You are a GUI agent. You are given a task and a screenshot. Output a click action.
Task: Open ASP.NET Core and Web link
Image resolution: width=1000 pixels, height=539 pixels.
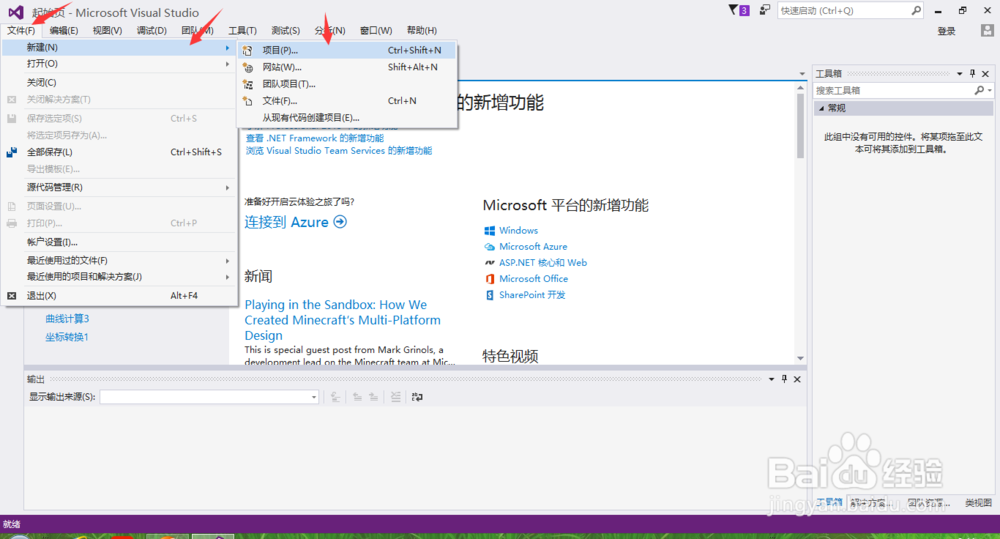[x=543, y=262]
